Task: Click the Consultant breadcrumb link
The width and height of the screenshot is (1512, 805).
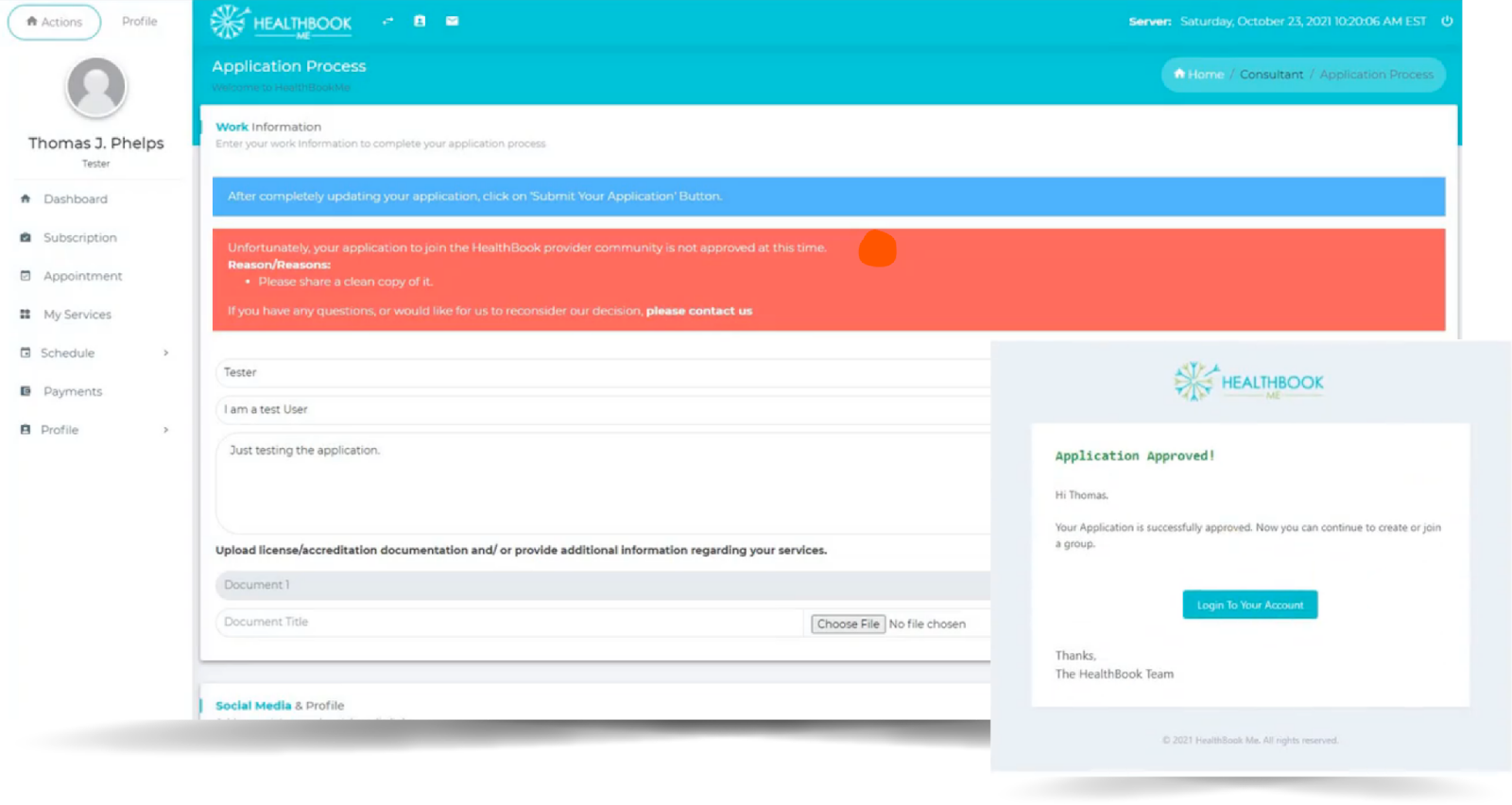Action: (1271, 74)
